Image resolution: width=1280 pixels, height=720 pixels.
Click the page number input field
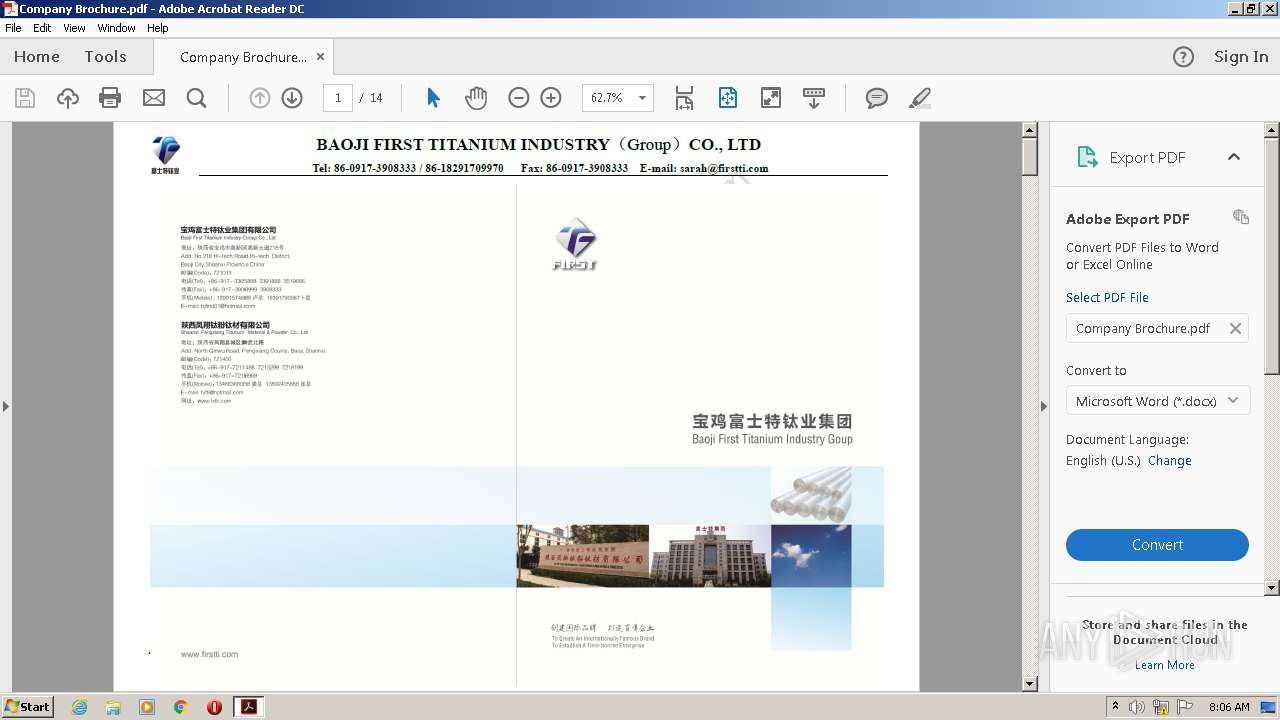tap(338, 98)
